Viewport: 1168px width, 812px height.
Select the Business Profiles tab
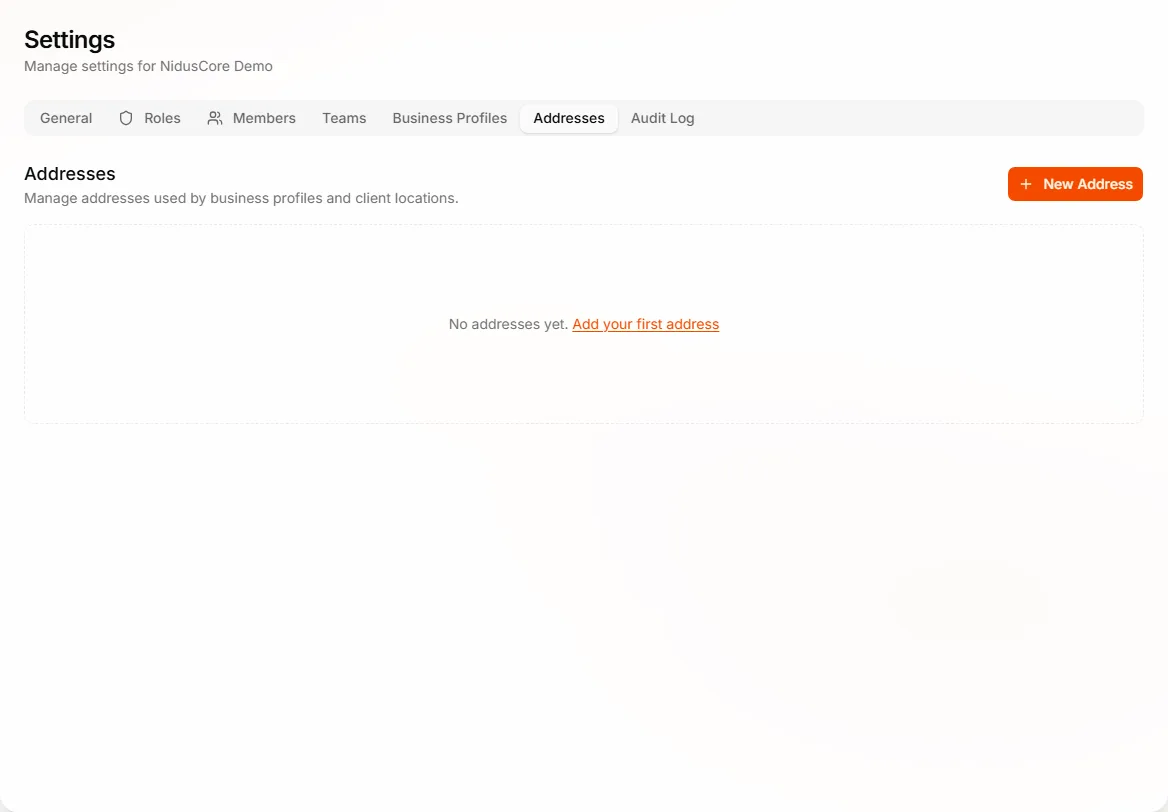449,118
